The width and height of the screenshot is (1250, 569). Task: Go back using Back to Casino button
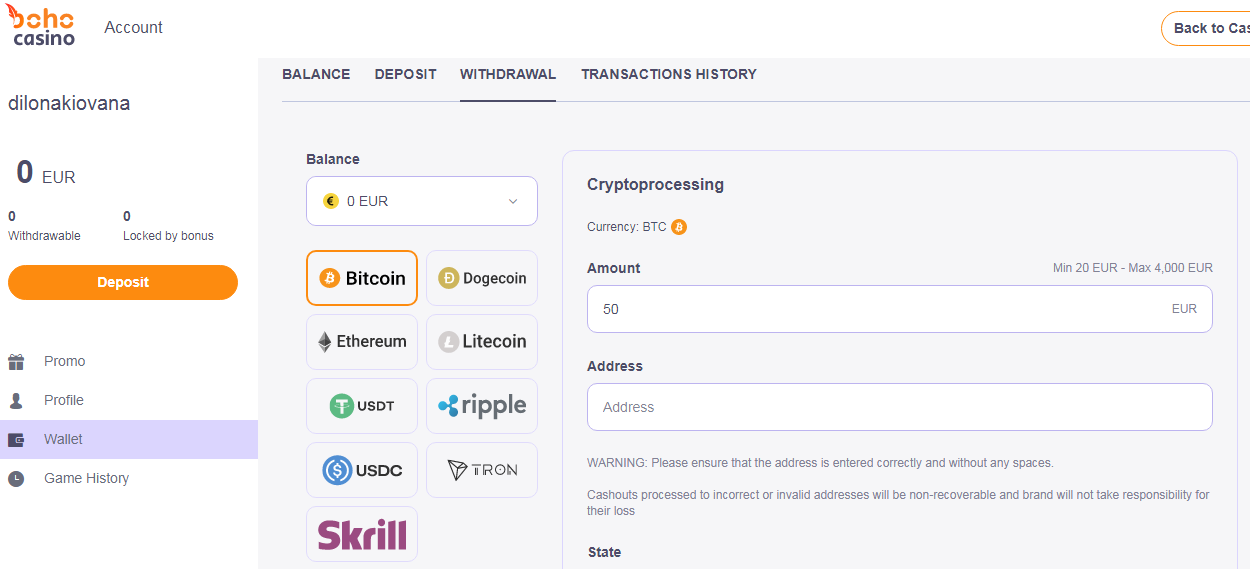click(x=1206, y=28)
